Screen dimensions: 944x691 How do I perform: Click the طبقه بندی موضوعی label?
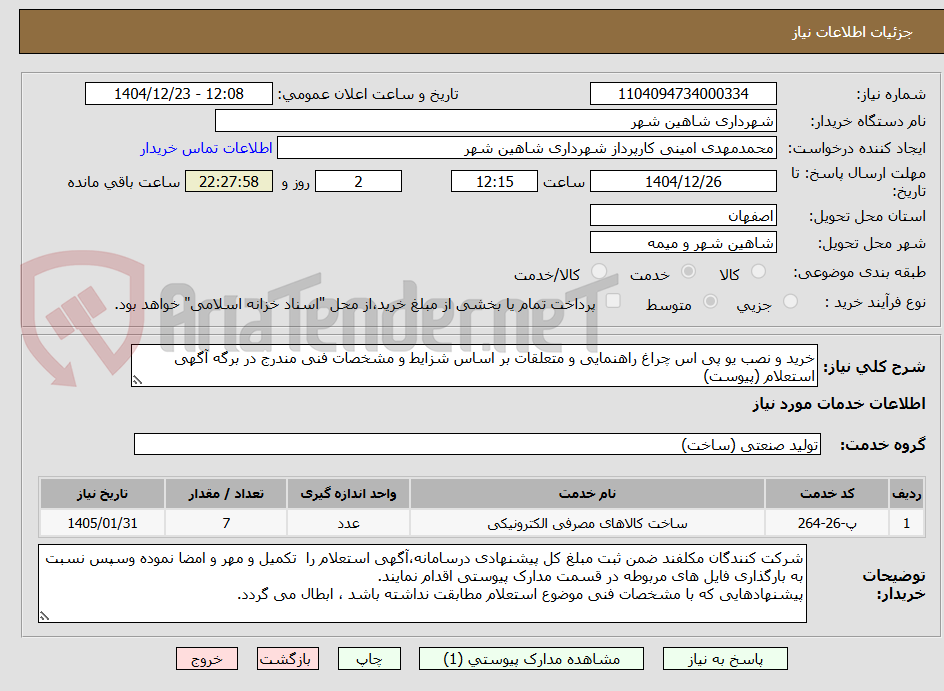[x=860, y=273]
